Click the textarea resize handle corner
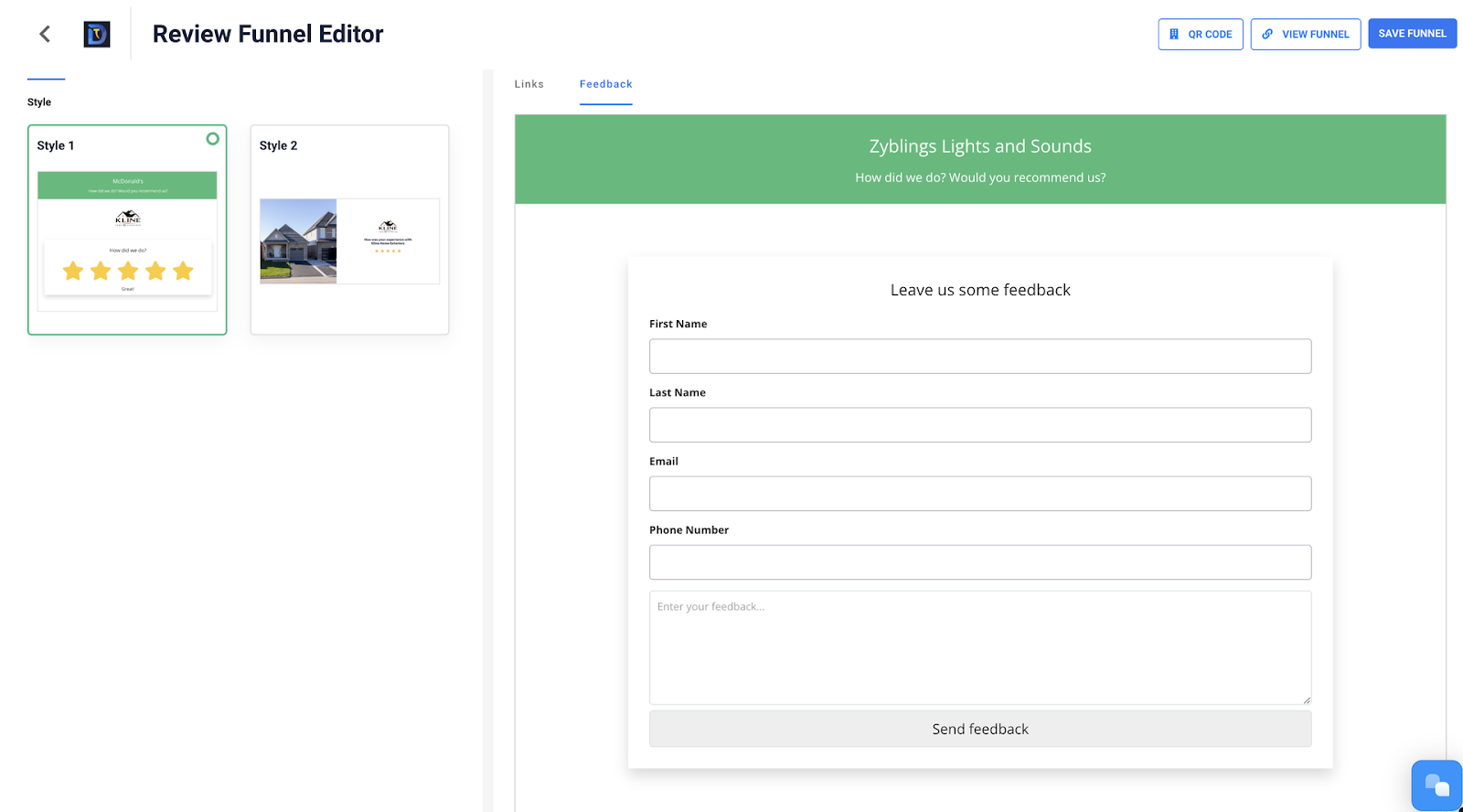The image size is (1463, 812). 1307,700
